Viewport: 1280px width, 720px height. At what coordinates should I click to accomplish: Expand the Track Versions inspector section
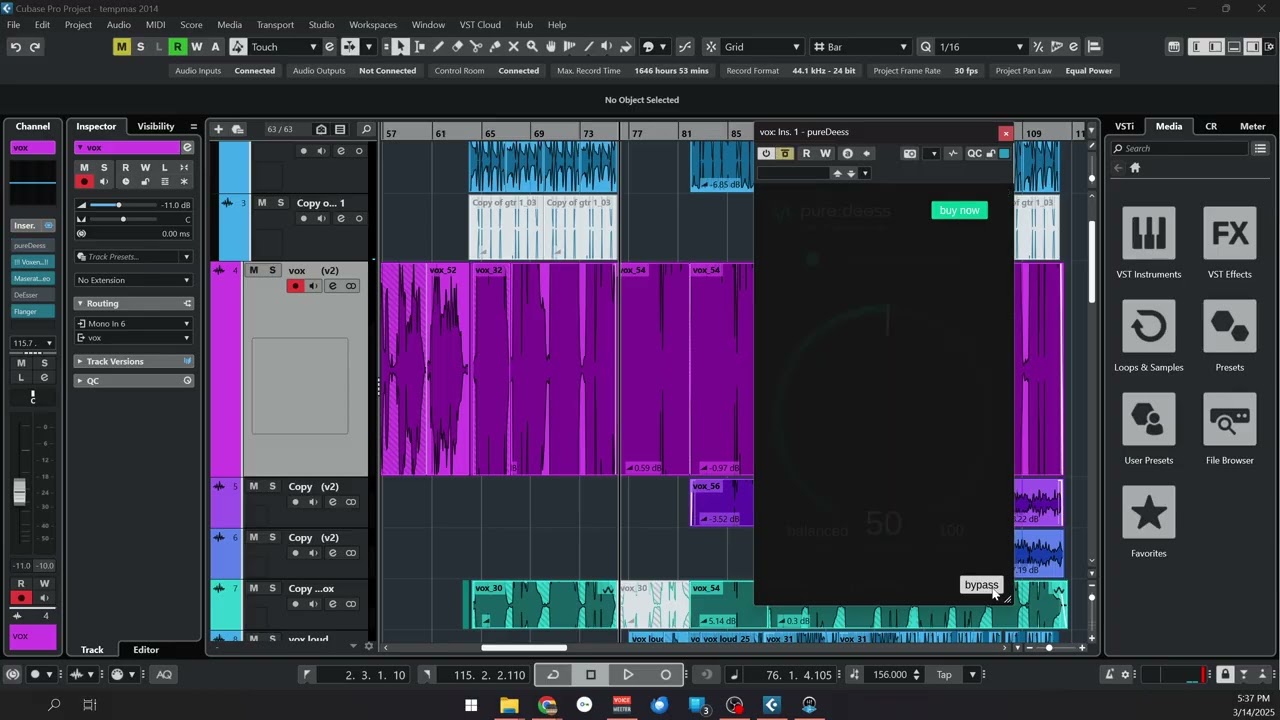coord(115,361)
